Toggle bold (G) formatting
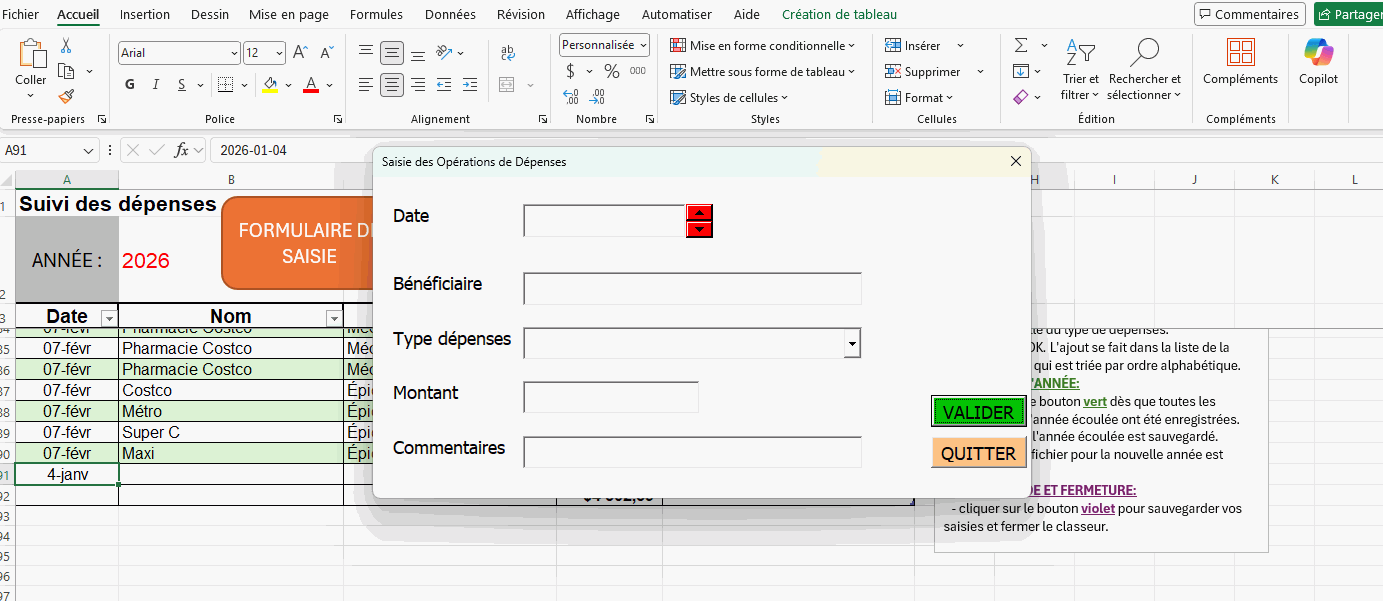Screen dimensions: 1383x601 pos(130,85)
